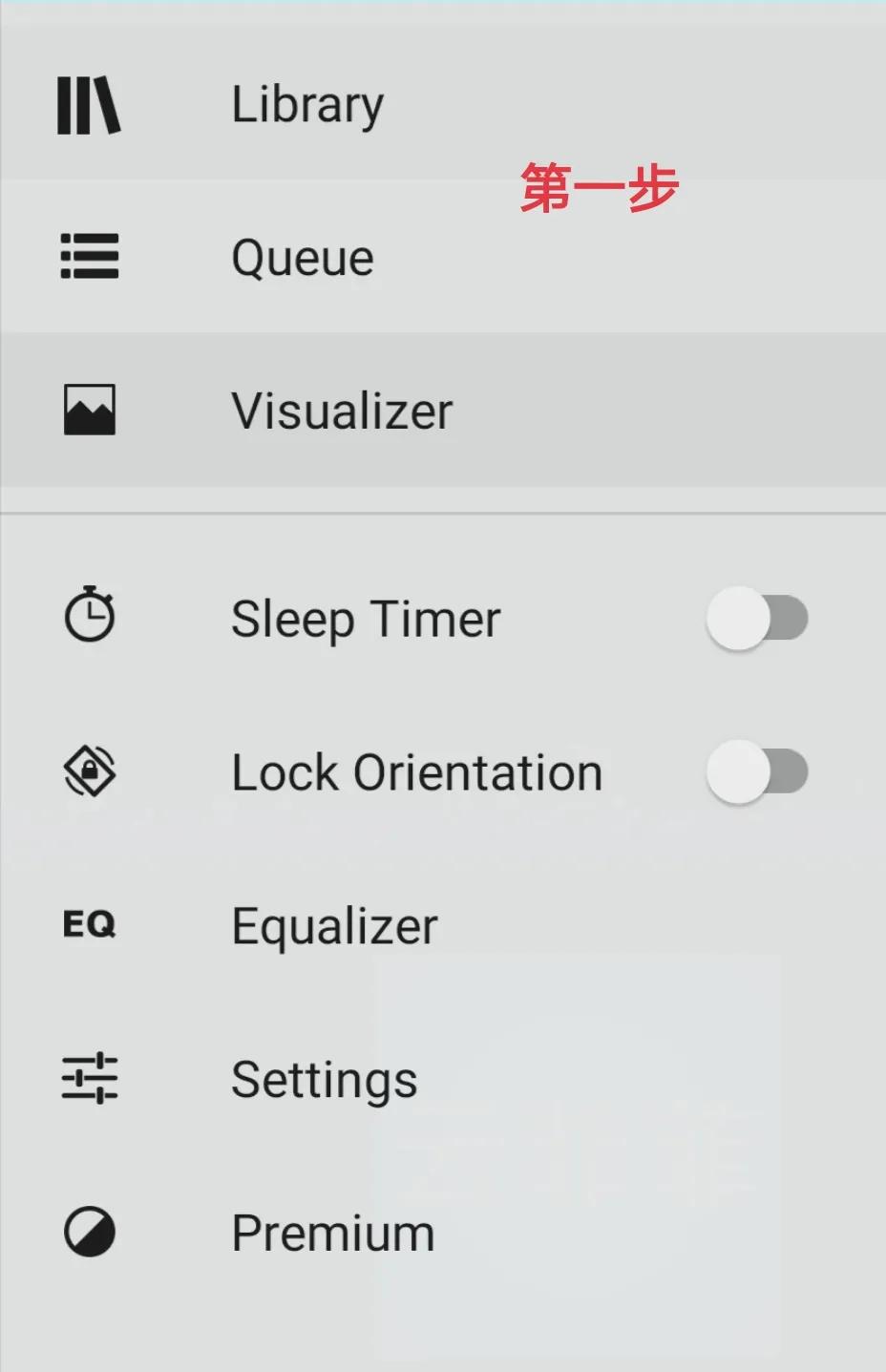Select the Visualizer menu entry
The image size is (886, 1372).
(x=342, y=412)
